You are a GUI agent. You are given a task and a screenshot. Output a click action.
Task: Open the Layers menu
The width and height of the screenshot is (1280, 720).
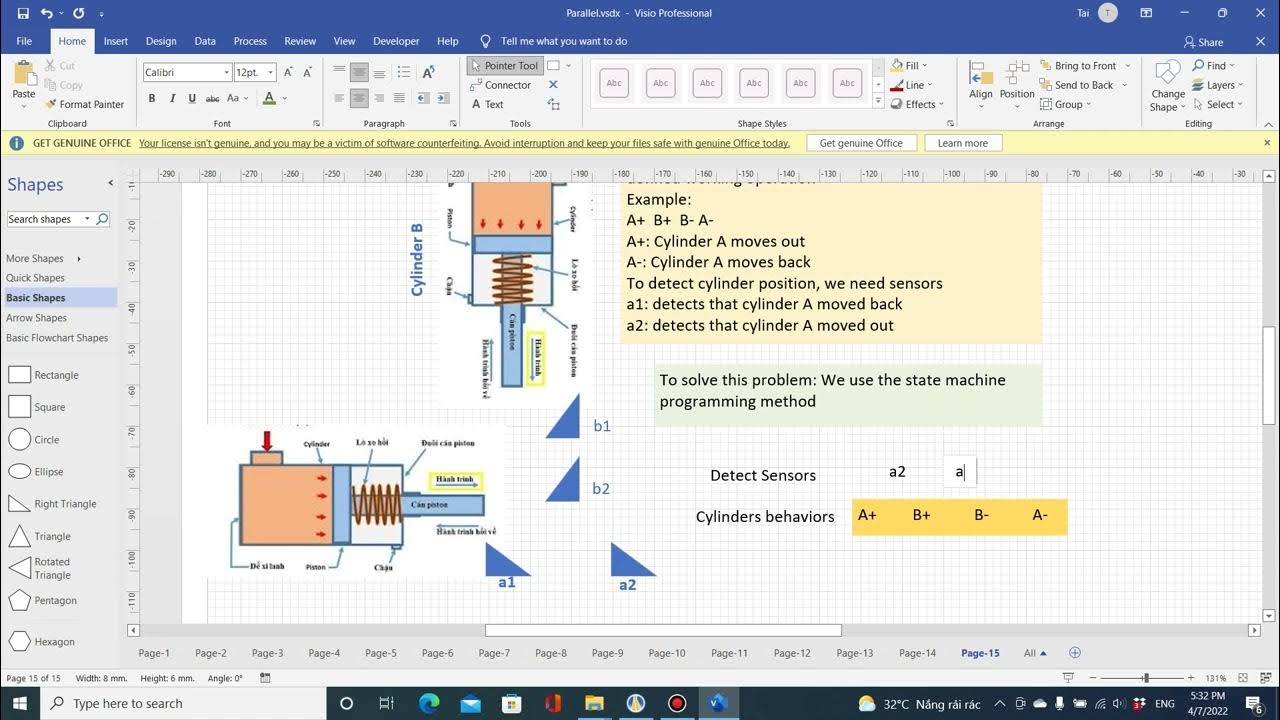point(1219,85)
